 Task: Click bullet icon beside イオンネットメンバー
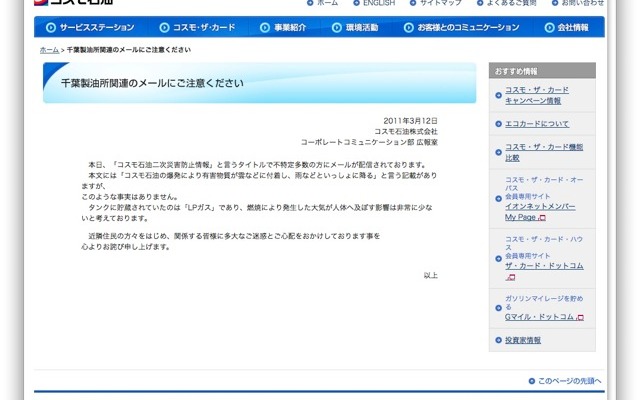(x=498, y=199)
